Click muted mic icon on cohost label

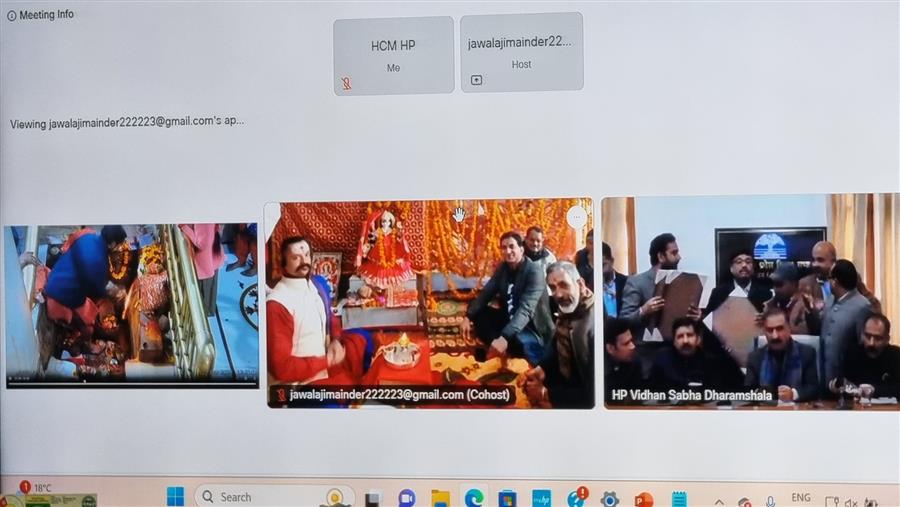click(x=281, y=395)
